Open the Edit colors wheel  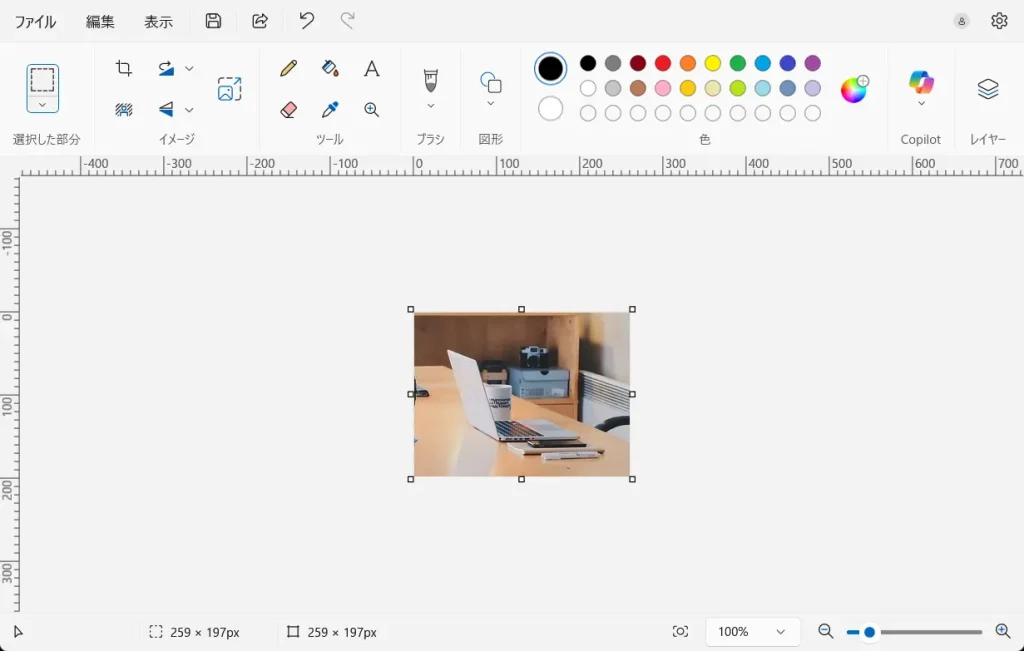click(854, 89)
